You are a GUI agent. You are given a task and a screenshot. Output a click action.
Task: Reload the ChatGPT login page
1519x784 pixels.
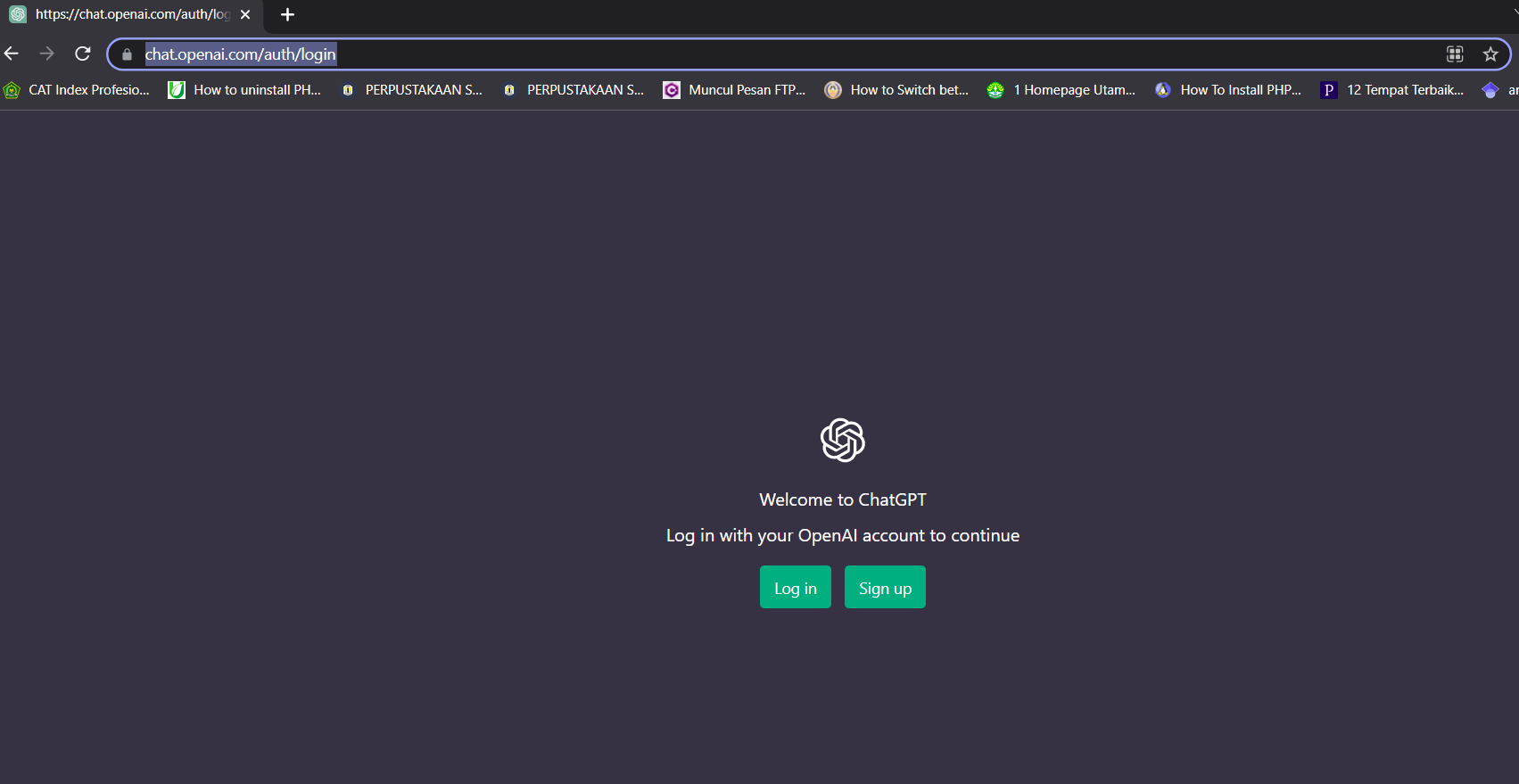[x=83, y=54]
